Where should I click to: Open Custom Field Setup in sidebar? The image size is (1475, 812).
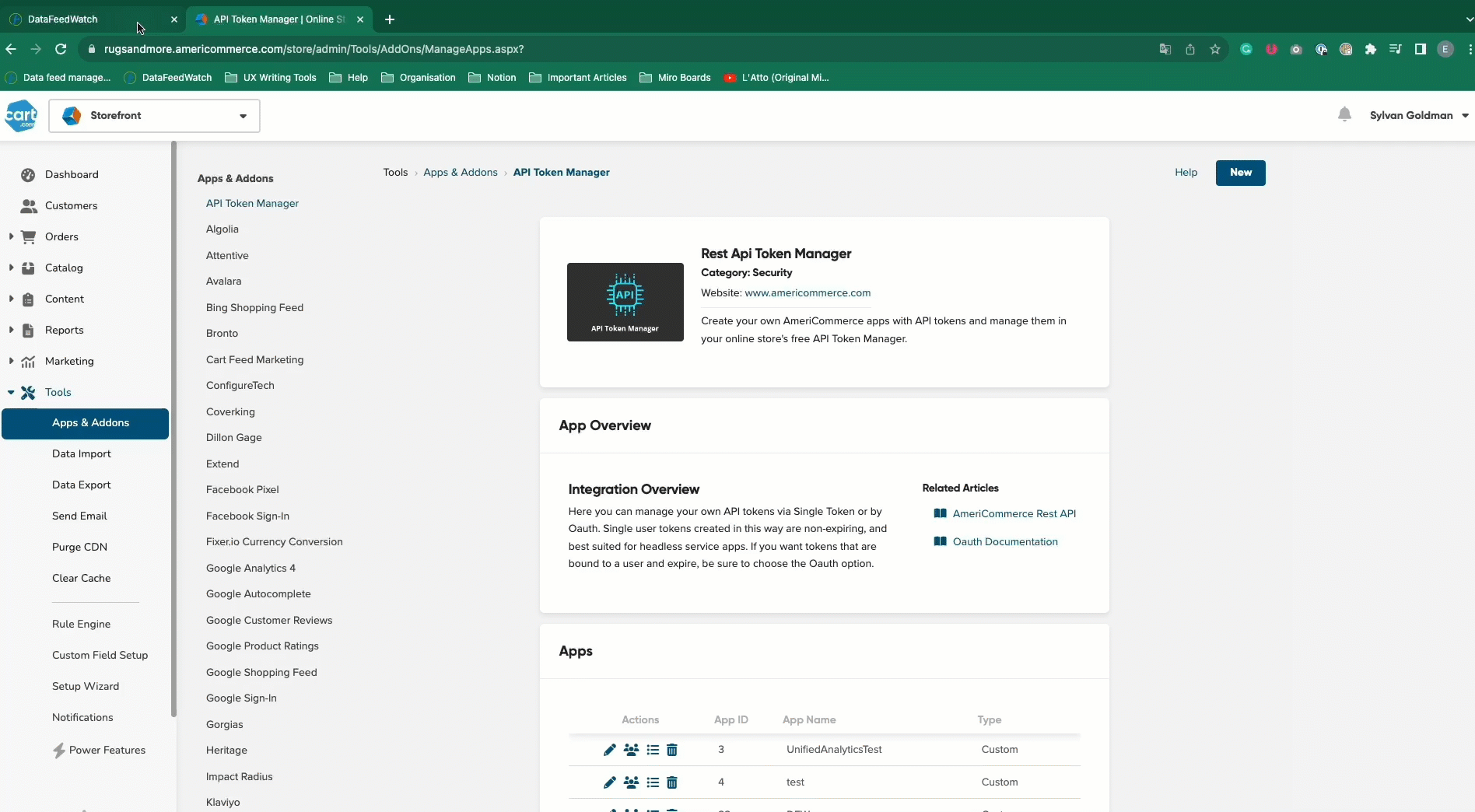pyautogui.click(x=100, y=656)
